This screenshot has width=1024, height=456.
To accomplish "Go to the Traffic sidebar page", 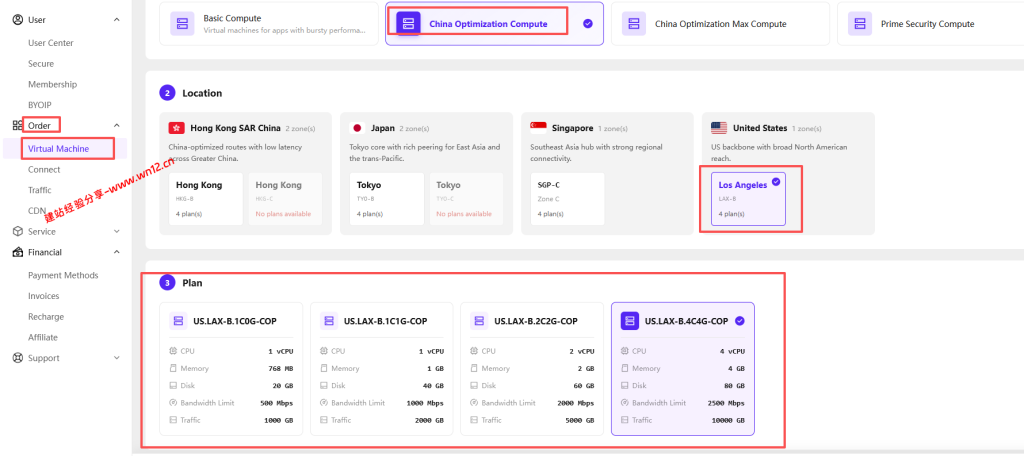I will click(40, 190).
